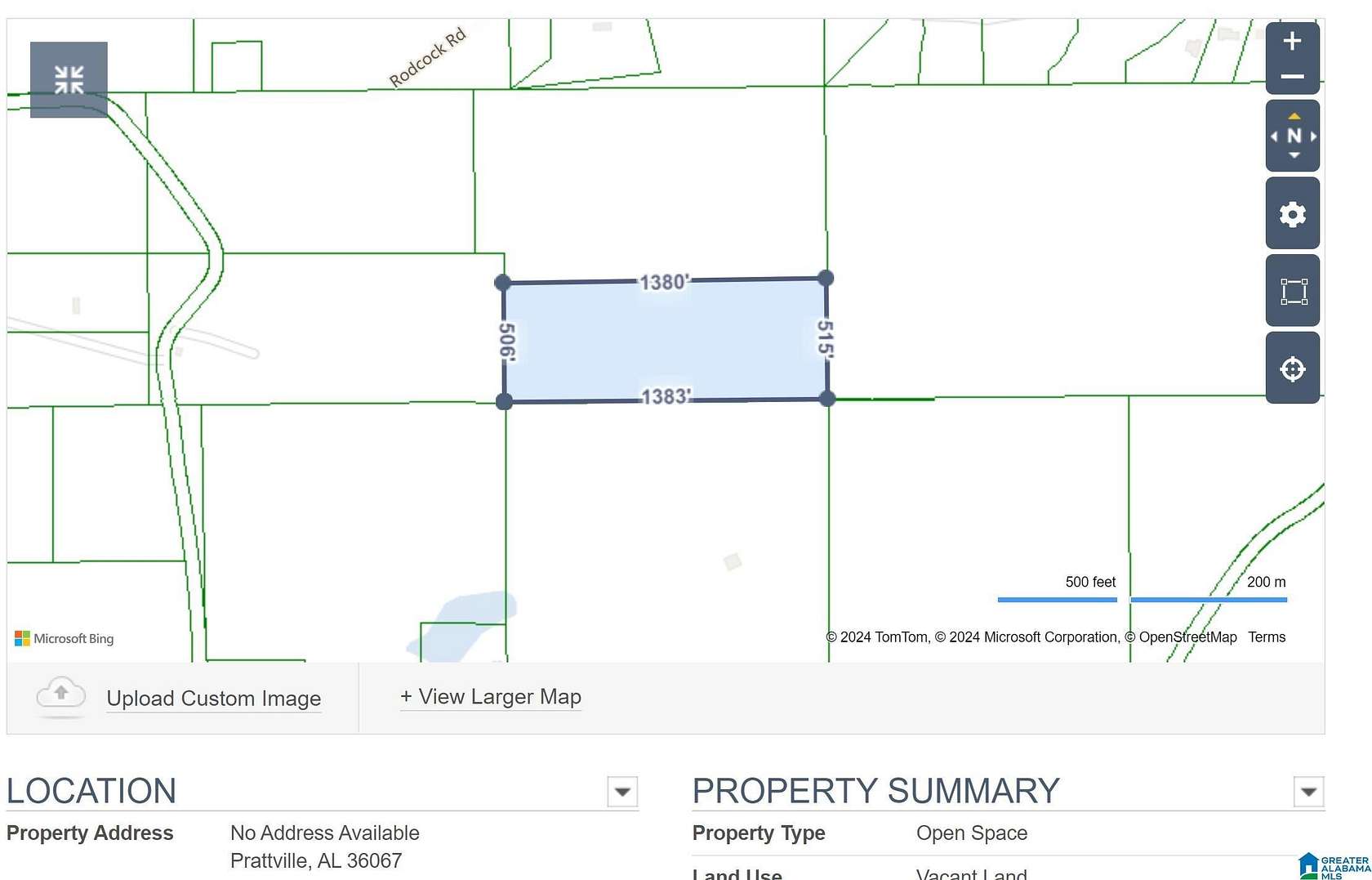Open the View Larger Map link
This screenshot has width=1372, height=880.
click(491, 697)
